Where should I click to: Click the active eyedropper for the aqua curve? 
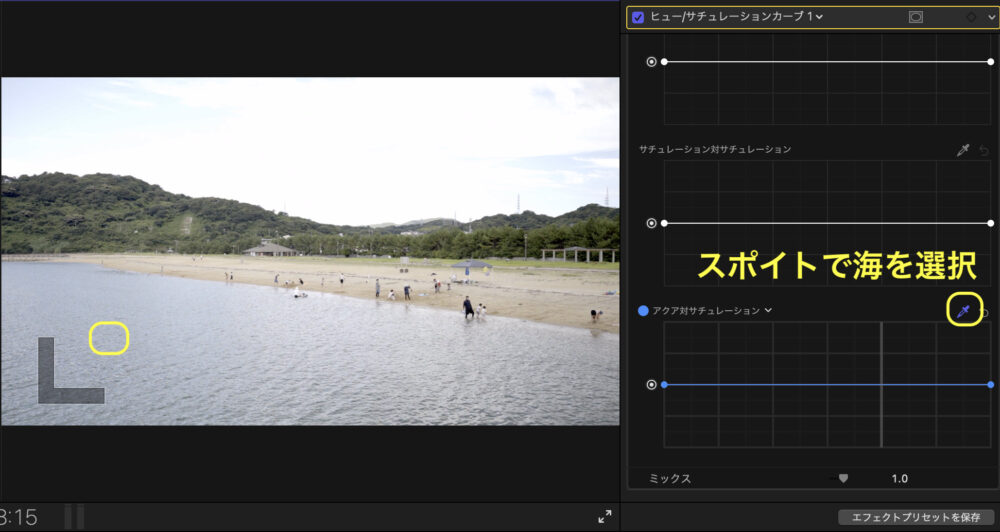coord(963,312)
